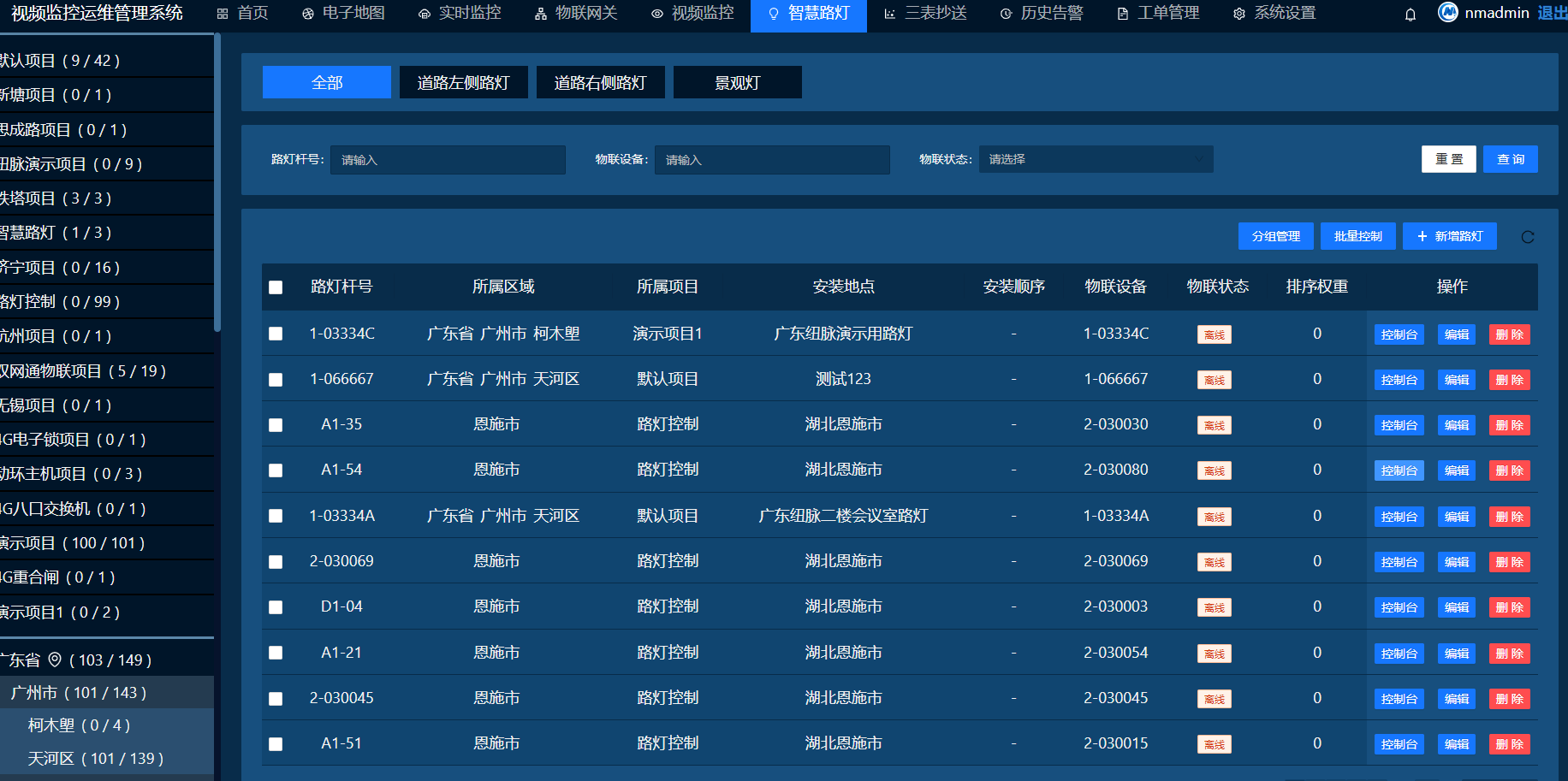This screenshot has width=1568, height=781.
Task: Click the location pin icon beside 广东省
Action: (x=55, y=660)
